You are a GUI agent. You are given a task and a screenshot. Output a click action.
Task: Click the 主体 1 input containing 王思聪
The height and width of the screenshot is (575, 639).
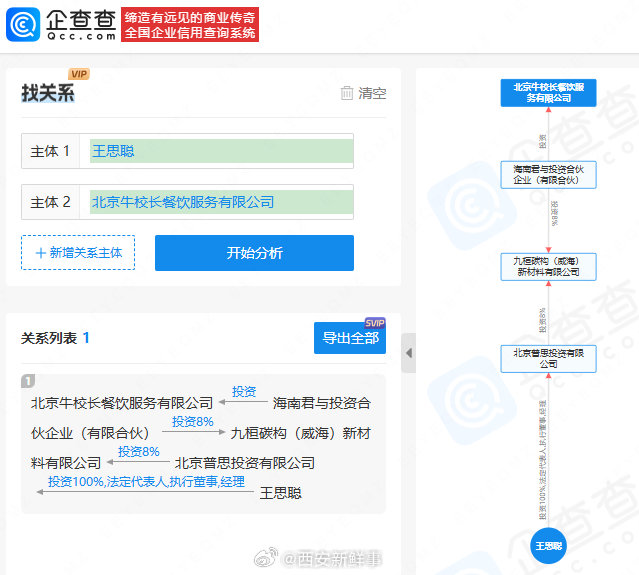(221, 151)
